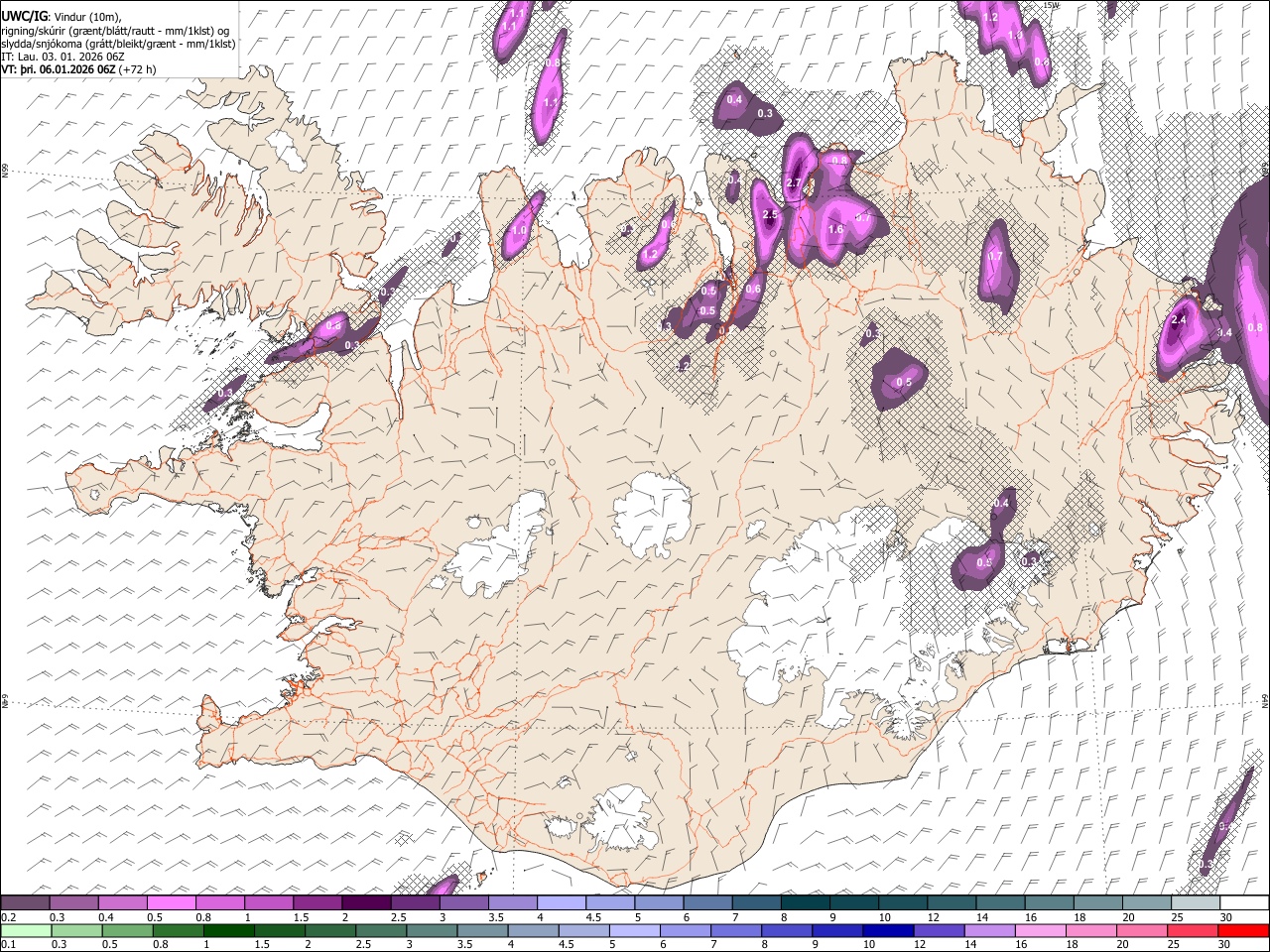Choose the orchid swatch above upper-row 0.4

pyautogui.click(x=122, y=902)
